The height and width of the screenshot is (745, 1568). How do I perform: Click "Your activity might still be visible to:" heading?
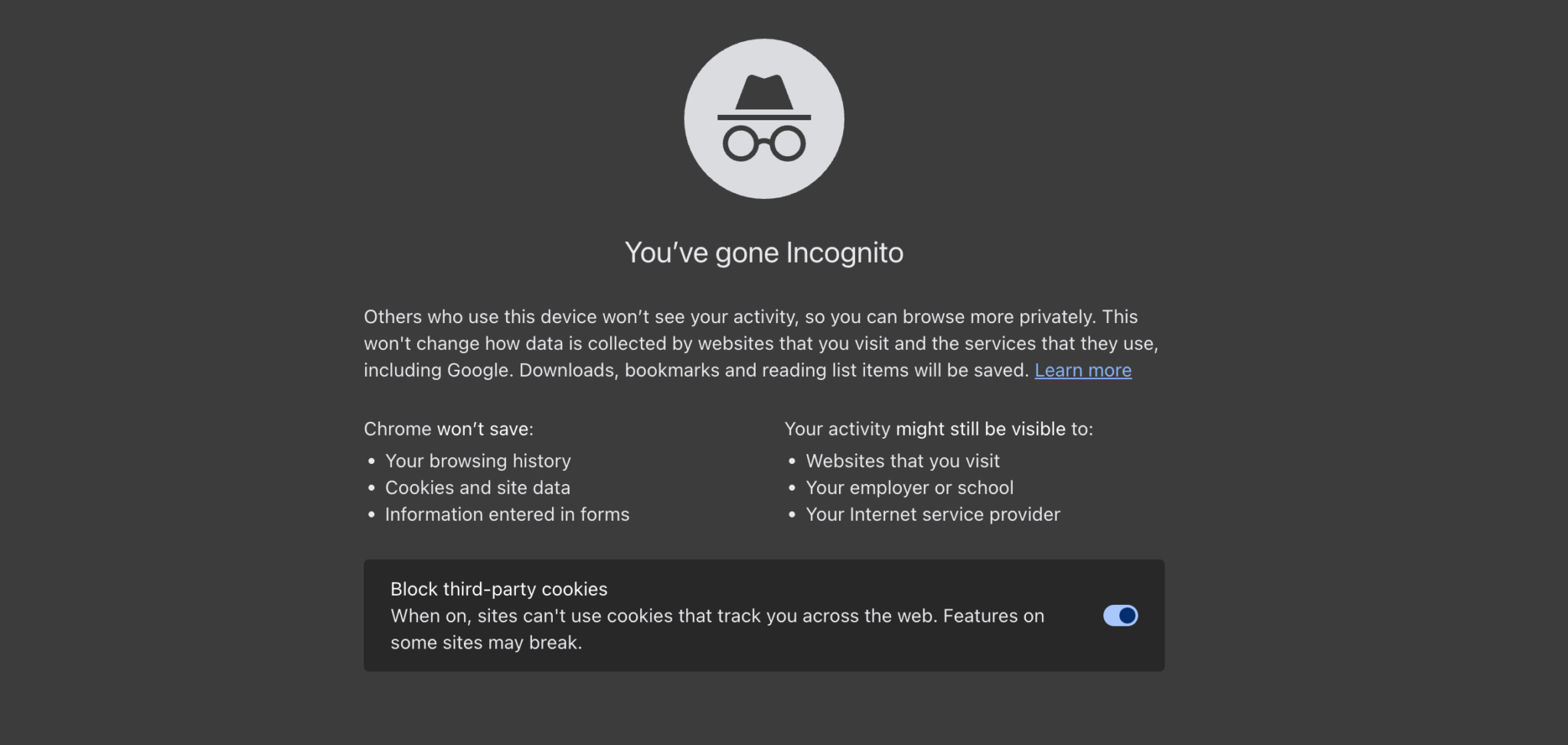939,429
